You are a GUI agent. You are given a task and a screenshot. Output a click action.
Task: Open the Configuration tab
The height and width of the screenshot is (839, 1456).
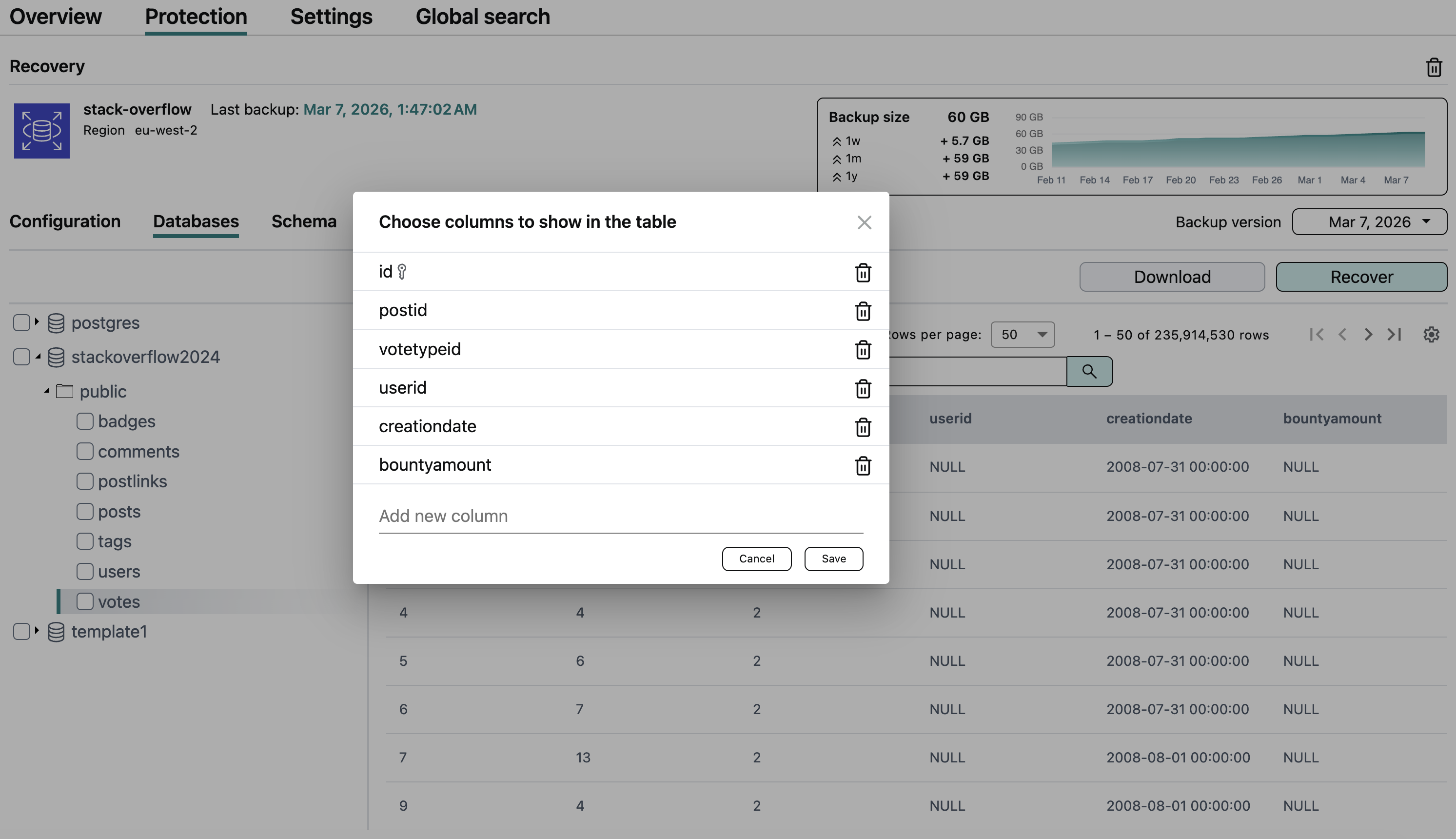pos(65,221)
